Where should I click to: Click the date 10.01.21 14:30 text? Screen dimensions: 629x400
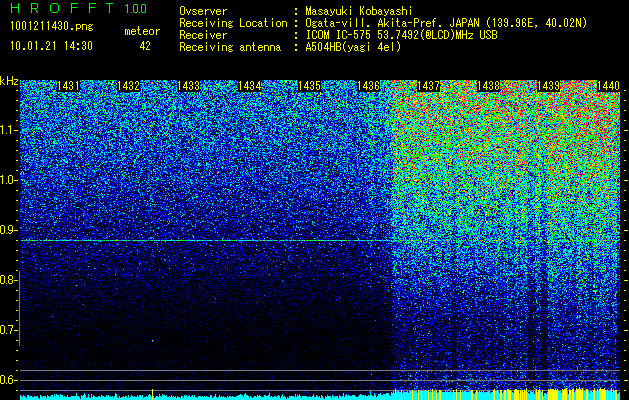(x=51, y=46)
